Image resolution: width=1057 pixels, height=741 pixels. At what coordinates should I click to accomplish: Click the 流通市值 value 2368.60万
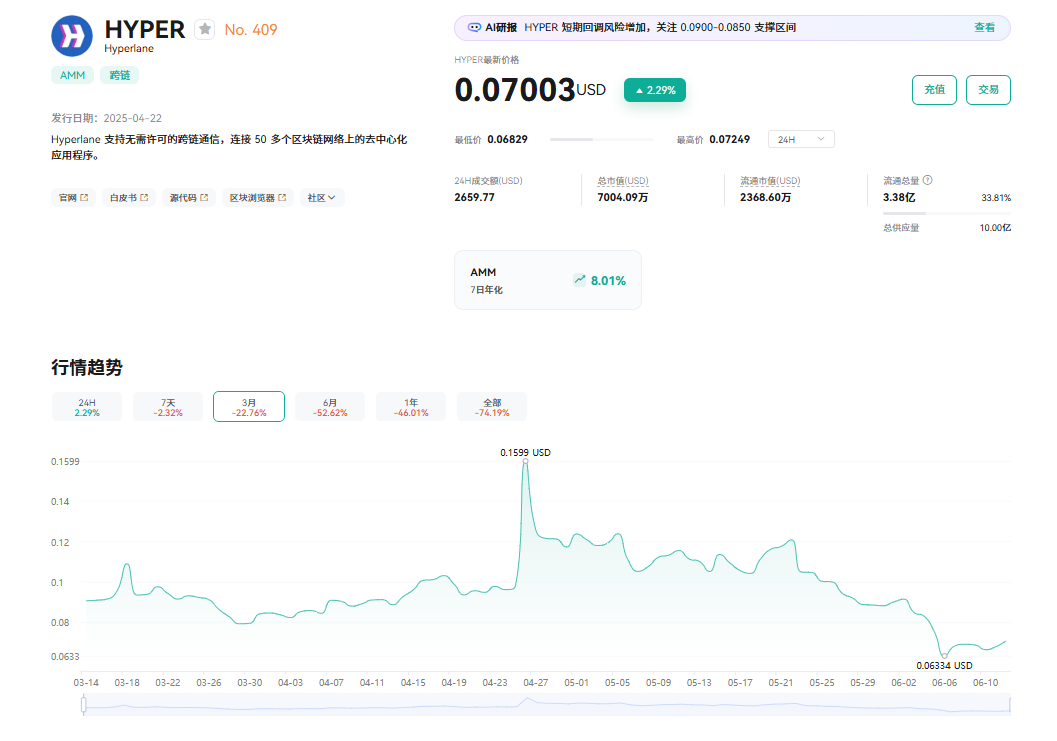click(766, 198)
